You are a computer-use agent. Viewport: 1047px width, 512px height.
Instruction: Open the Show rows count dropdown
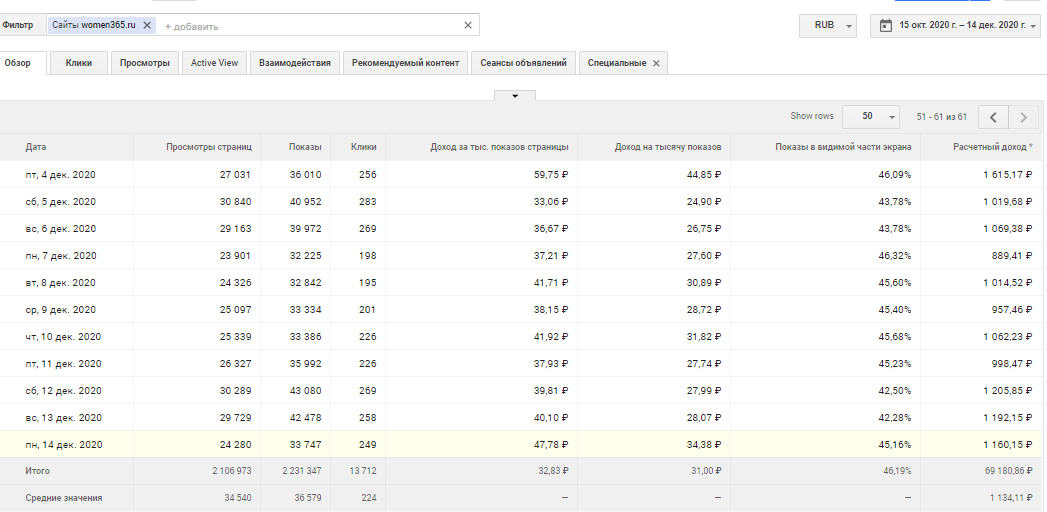pos(871,116)
